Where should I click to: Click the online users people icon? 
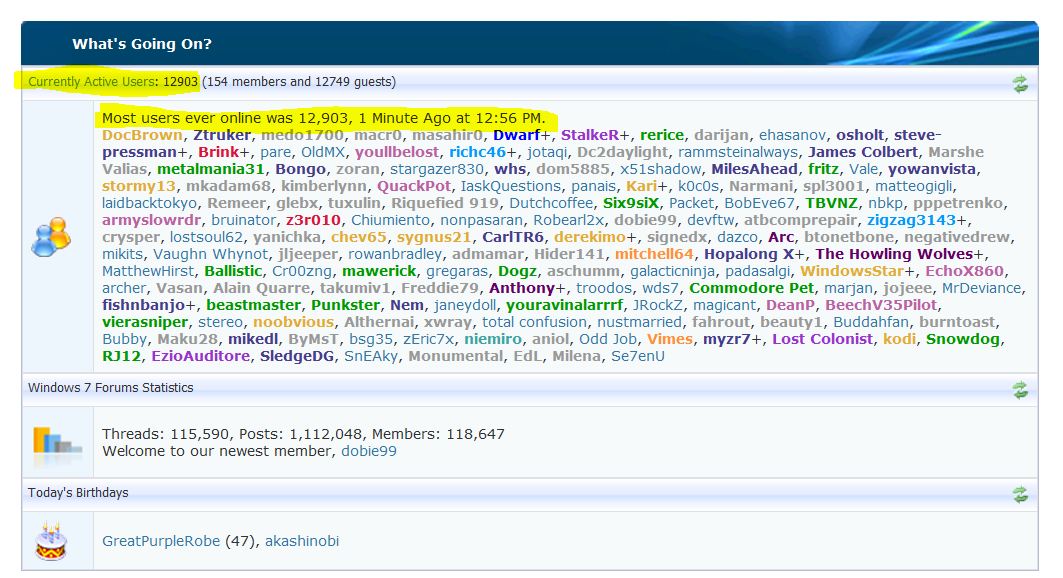tap(51, 237)
